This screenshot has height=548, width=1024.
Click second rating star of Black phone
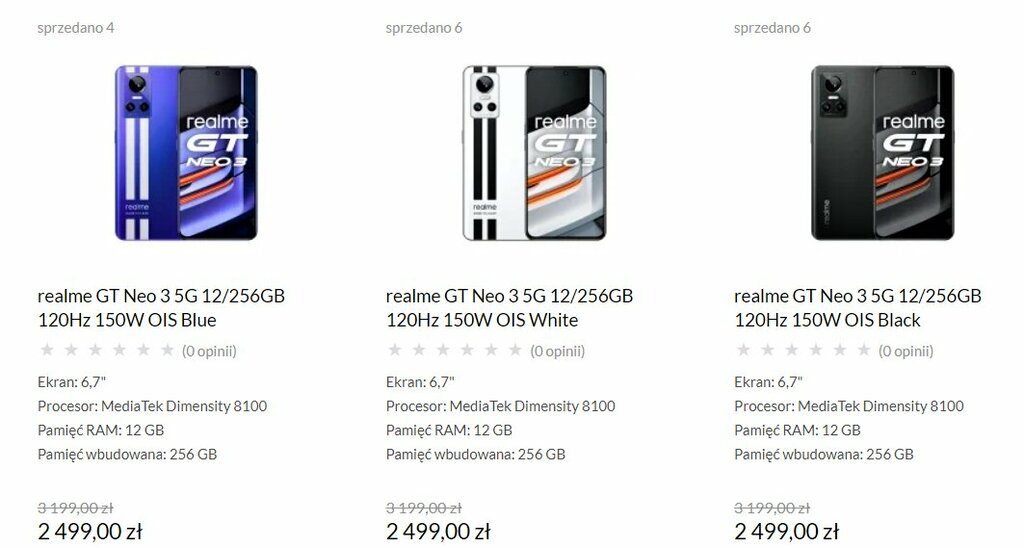pyautogui.click(x=767, y=350)
